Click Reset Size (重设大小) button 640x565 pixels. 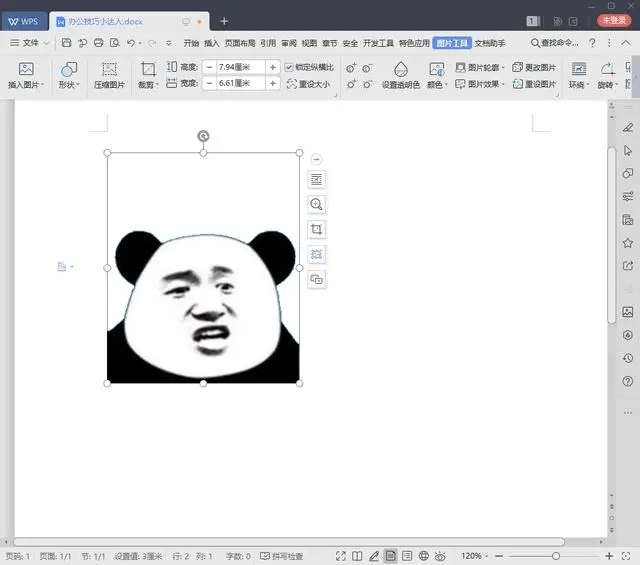(x=308, y=84)
